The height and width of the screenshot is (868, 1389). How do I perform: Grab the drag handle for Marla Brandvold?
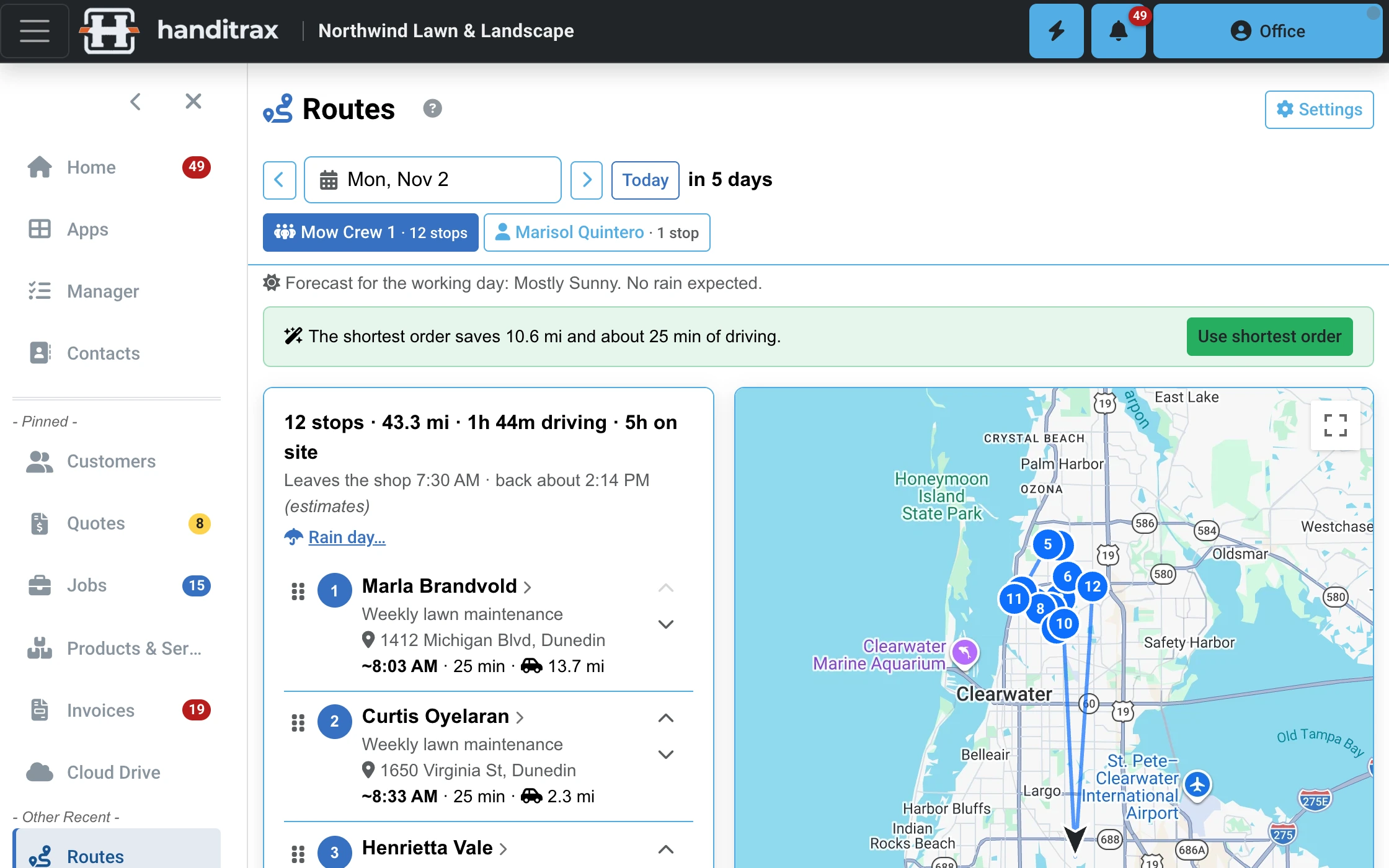coord(298,591)
